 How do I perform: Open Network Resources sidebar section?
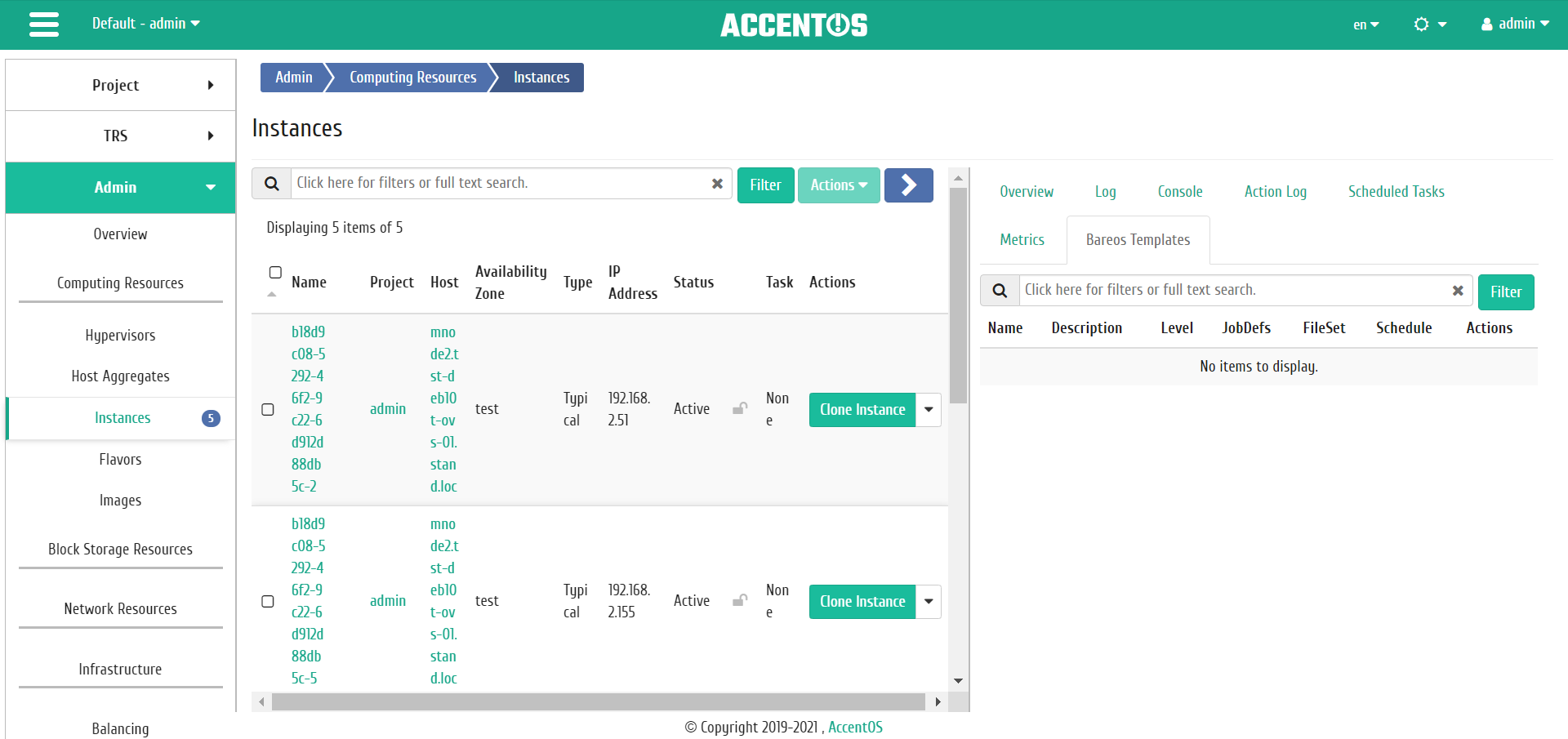click(121, 609)
